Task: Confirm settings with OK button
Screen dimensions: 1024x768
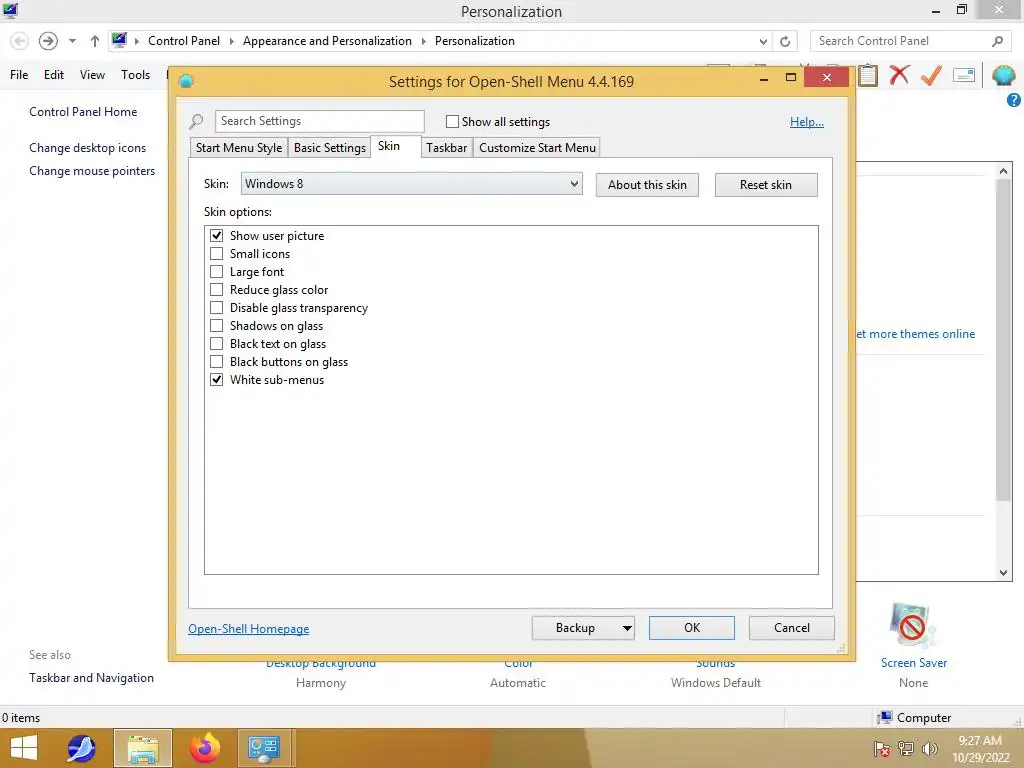Action: [692, 628]
